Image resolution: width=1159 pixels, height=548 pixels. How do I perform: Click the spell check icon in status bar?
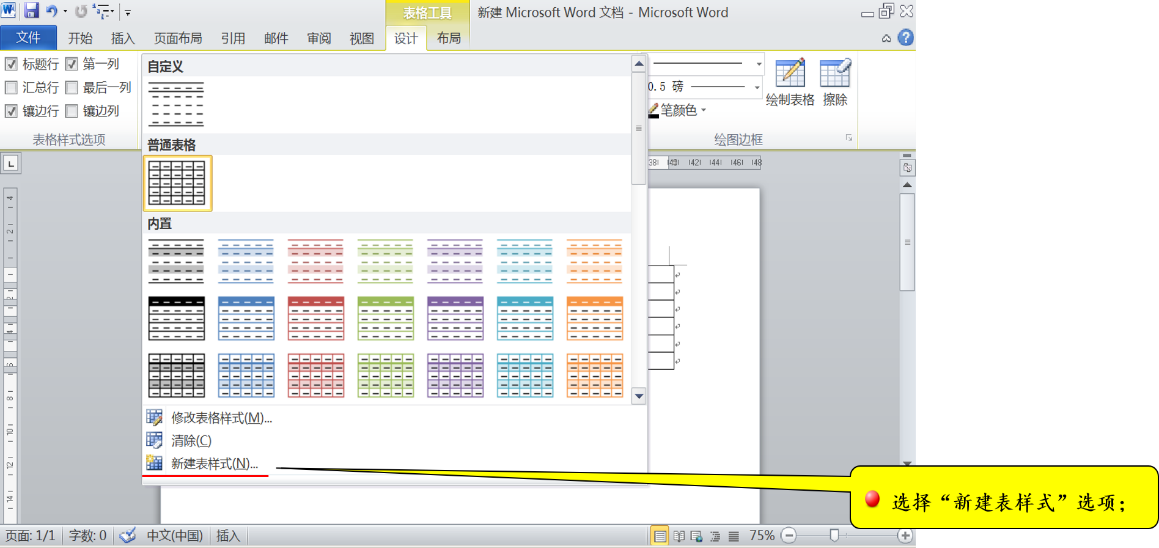click(127, 536)
